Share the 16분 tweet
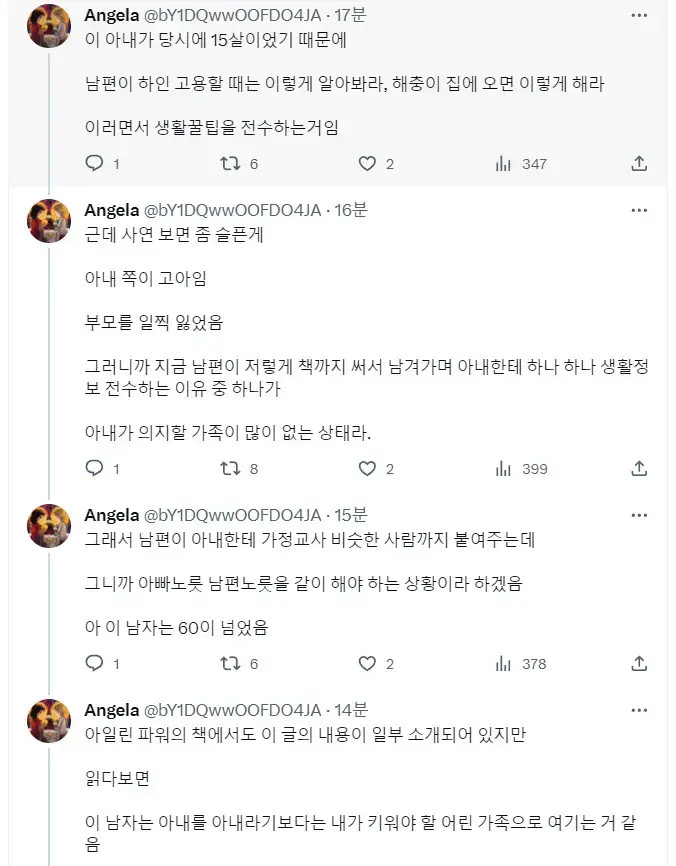 coord(640,468)
